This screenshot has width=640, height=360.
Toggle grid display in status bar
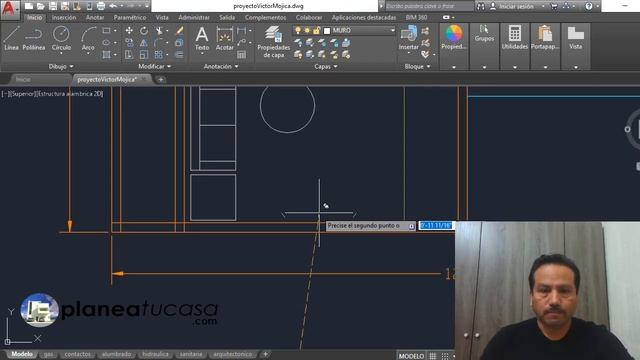click(433, 356)
